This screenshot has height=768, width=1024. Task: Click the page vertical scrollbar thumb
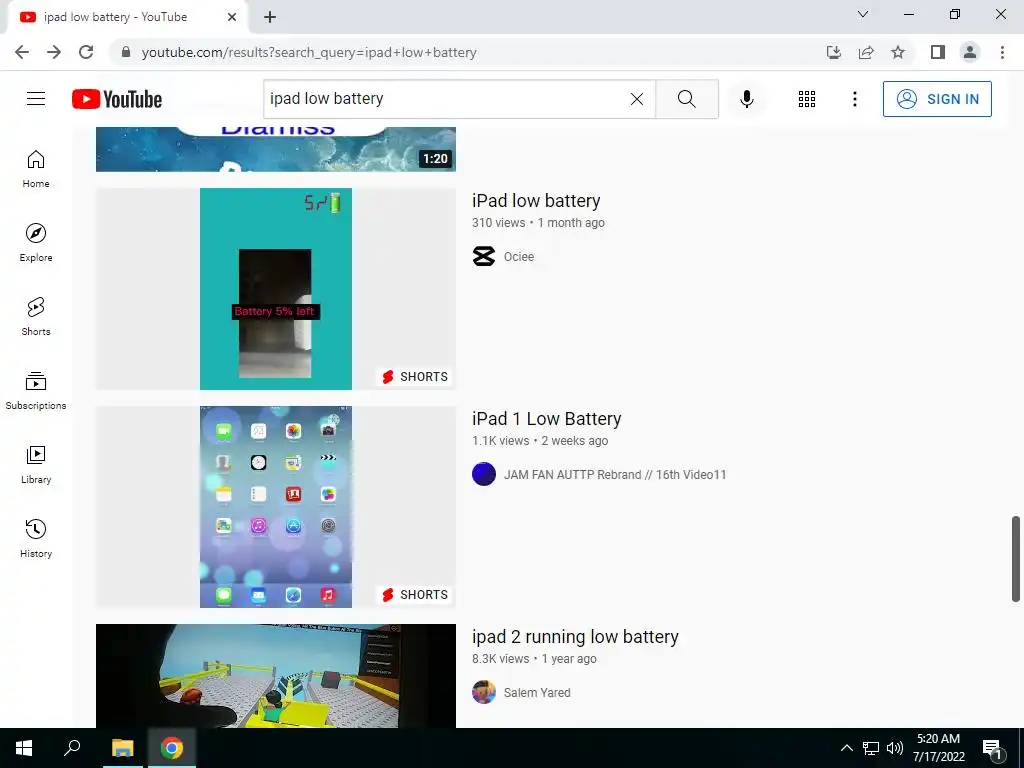[1016, 558]
